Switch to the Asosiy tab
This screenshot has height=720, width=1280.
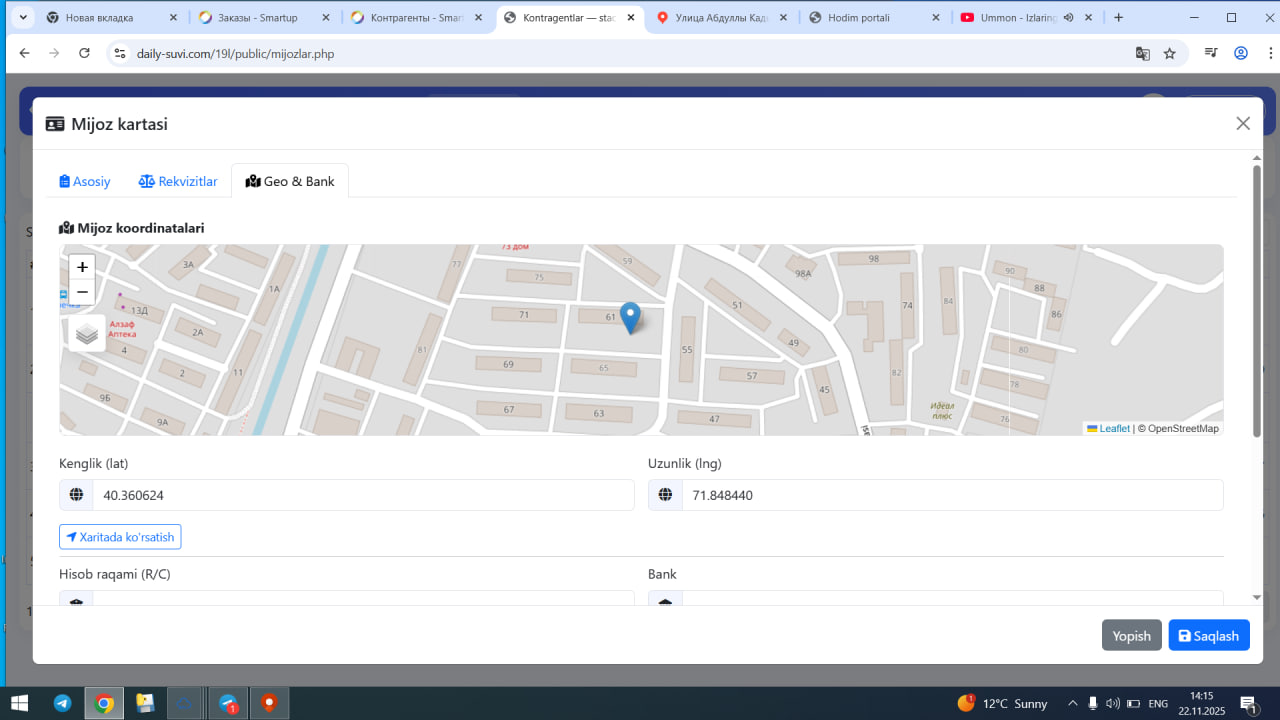tap(85, 181)
